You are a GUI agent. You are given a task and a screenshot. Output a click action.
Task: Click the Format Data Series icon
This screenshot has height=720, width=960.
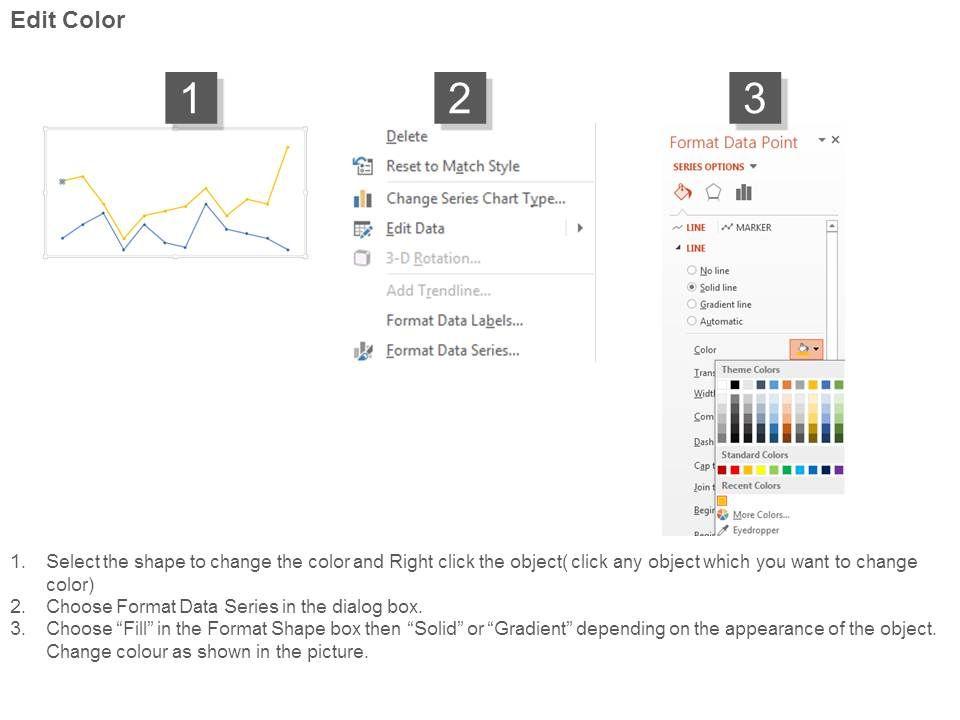coord(362,350)
